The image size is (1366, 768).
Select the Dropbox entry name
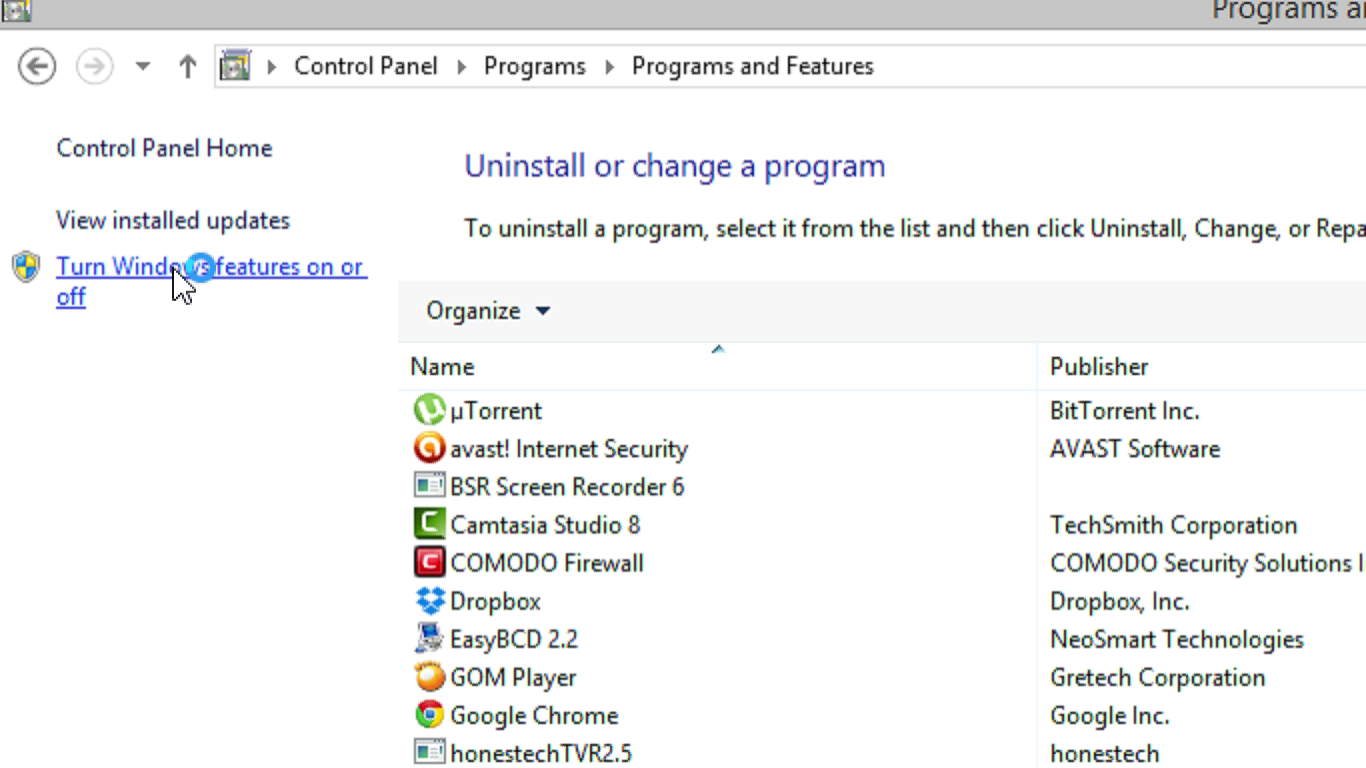point(495,601)
